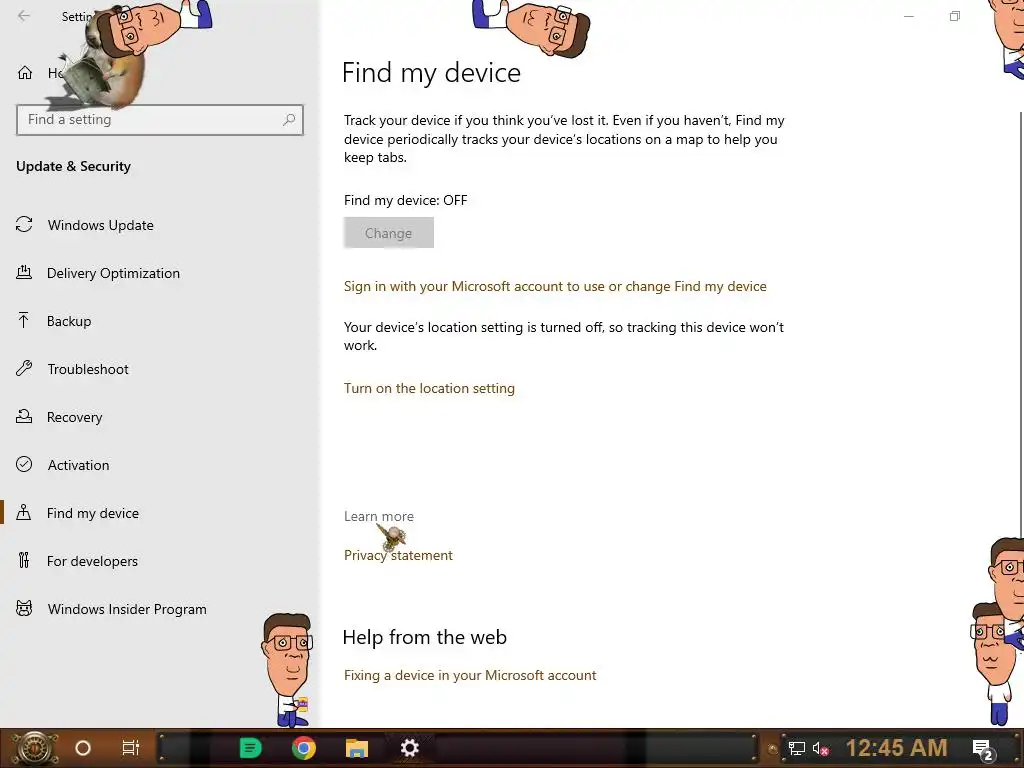This screenshot has height=768, width=1024.
Task: Focus the Find a setting search box
Action: click(160, 120)
